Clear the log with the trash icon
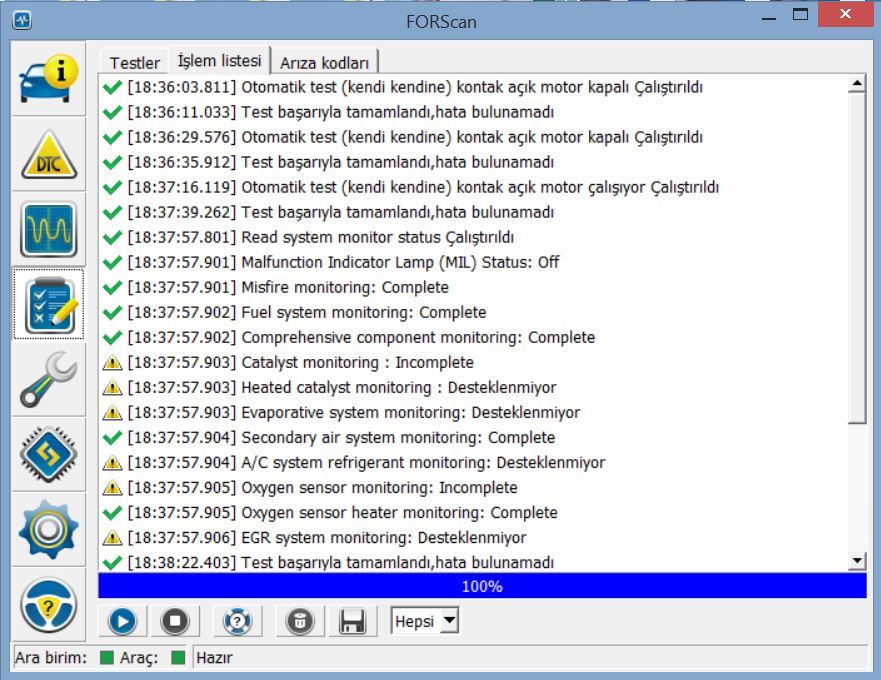The height and width of the screenshot is (680, 881). click(300, 621)
